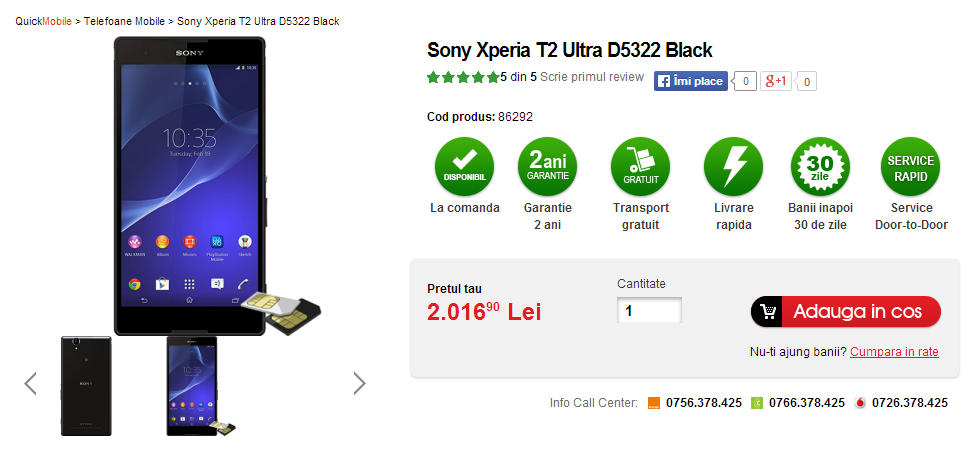Image resolution: width=966 pixels, height=455 pixels.
Task: Focus the Cantitate quantity field
Action: [x=649, y=311]
